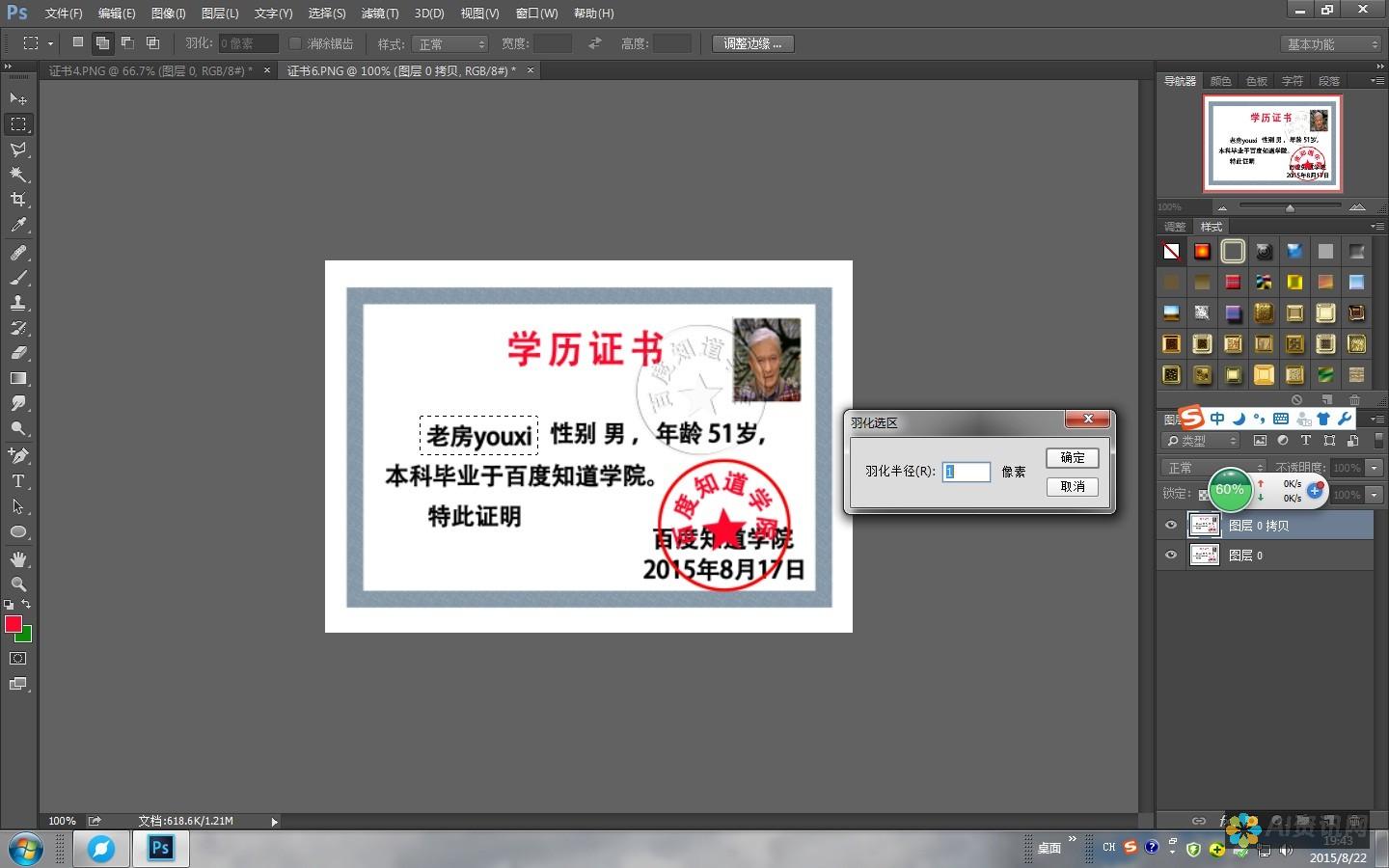Viewport: 1389px width, 868px height.
Task: Swap foreground and background colors
Action: [26, 604]
